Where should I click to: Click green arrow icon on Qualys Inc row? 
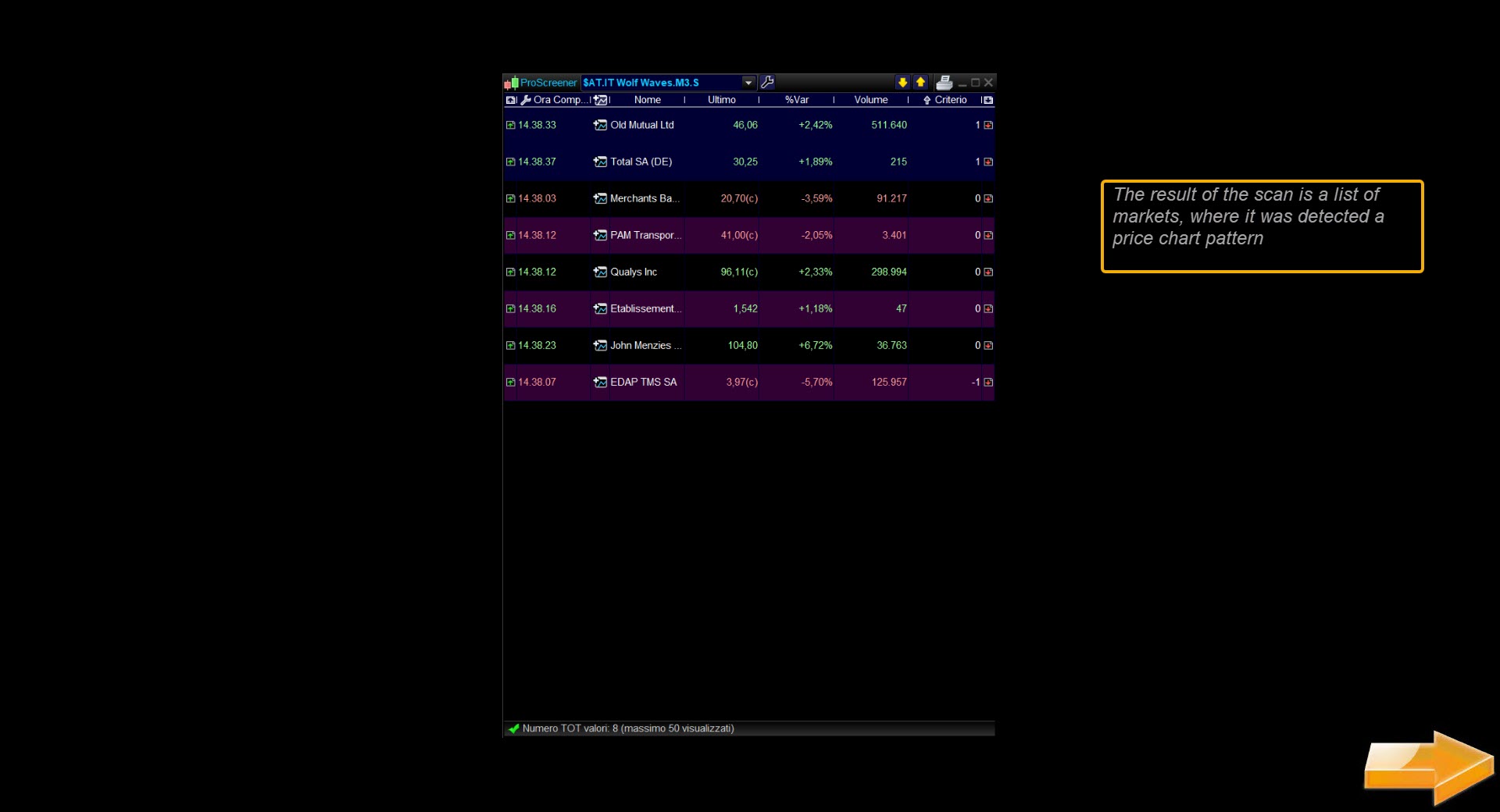click(x=510, y=272)
